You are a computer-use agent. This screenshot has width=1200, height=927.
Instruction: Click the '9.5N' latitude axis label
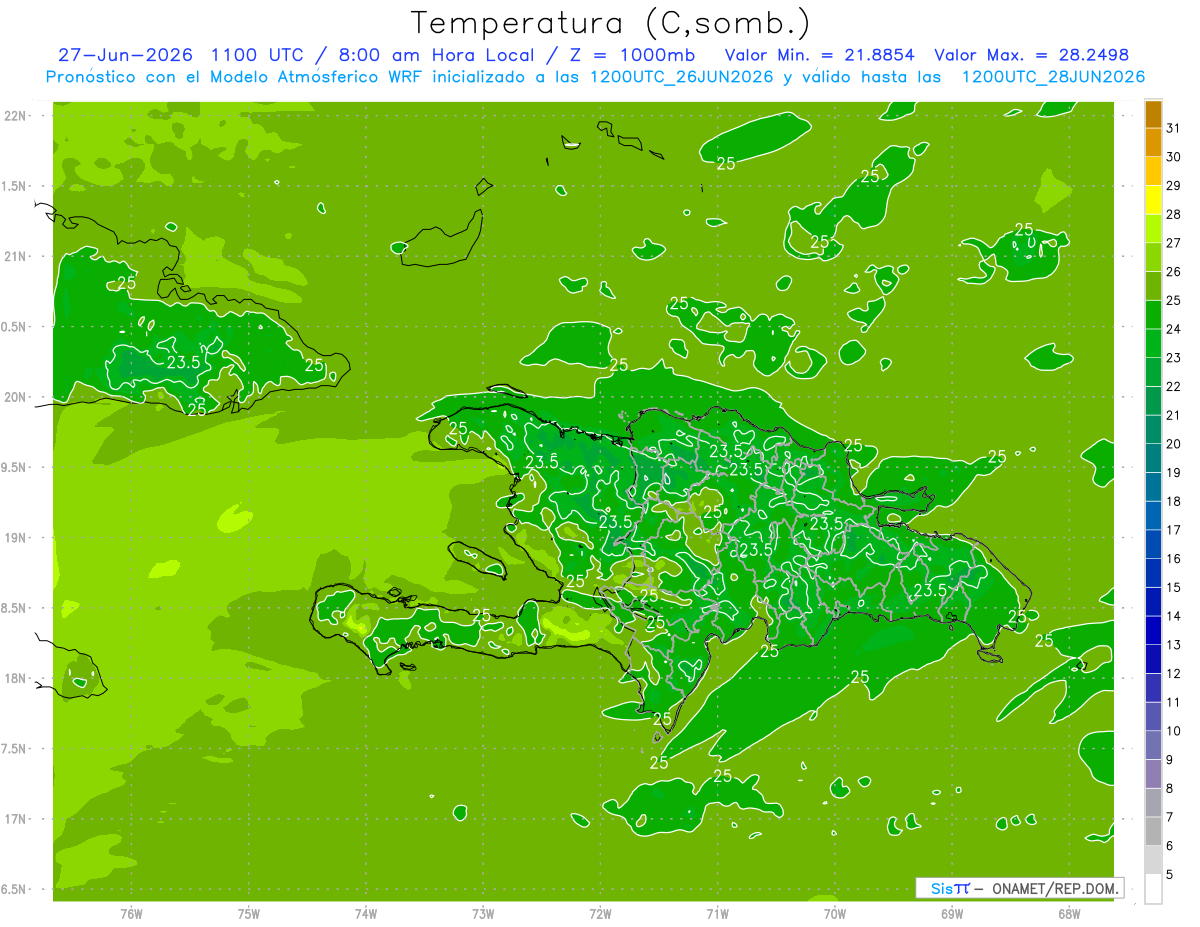[15, 467]
